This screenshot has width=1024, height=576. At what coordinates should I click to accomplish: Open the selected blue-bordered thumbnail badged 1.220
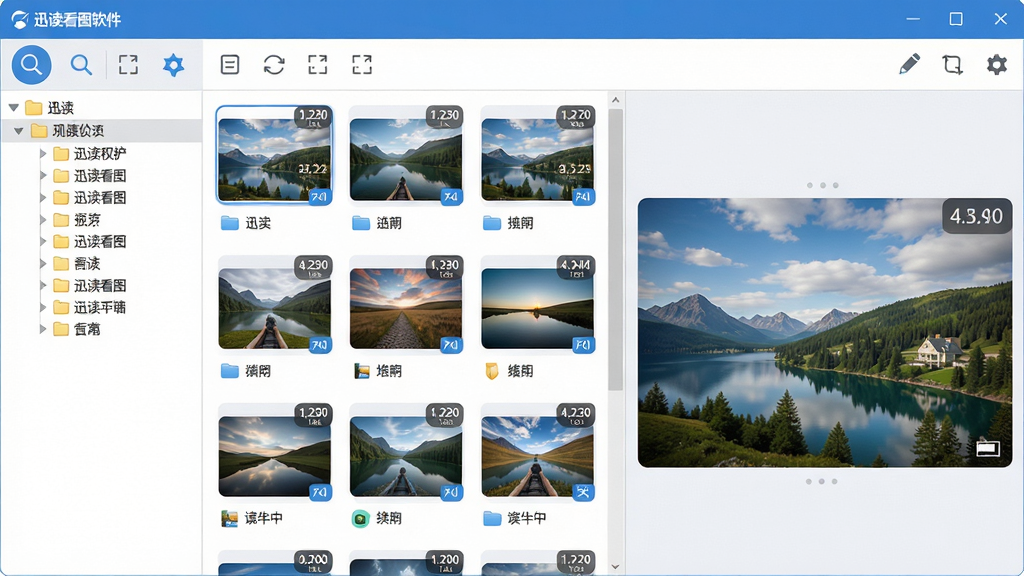(x=274, y=155)
